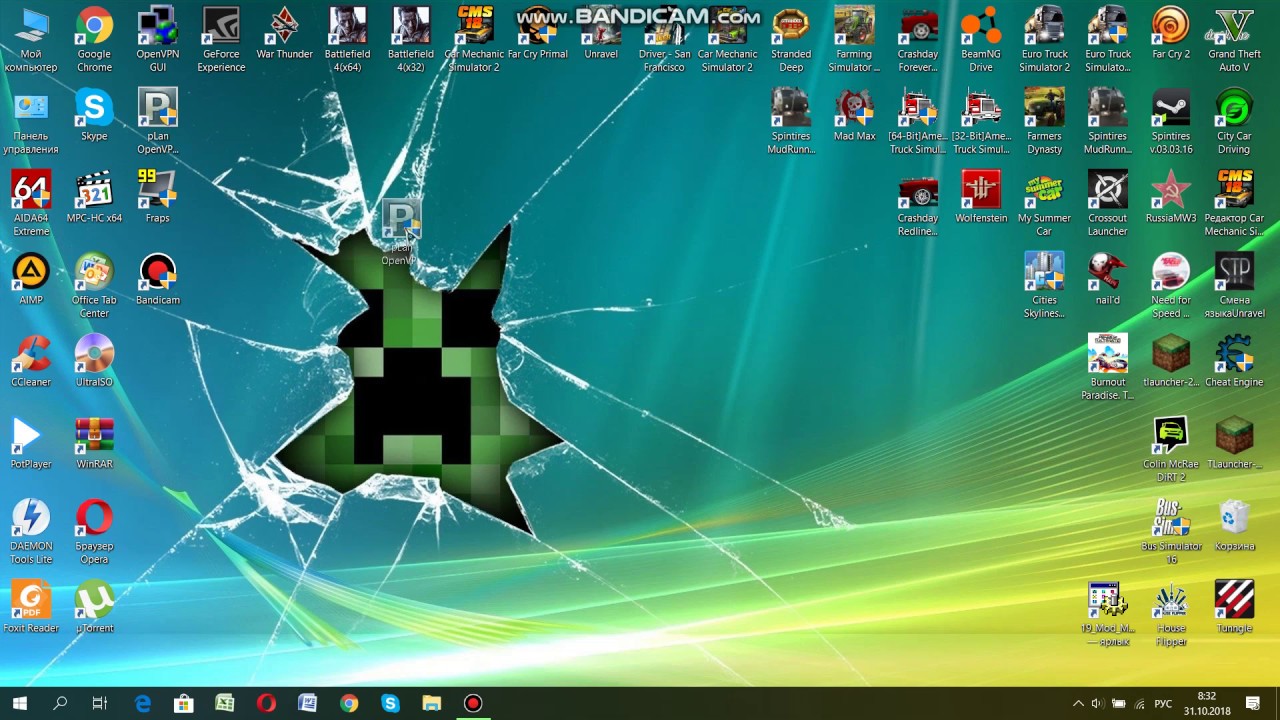1280x720 pixels.
Task: Open Task View on the taskbar
Action: (x=100, y=703)
